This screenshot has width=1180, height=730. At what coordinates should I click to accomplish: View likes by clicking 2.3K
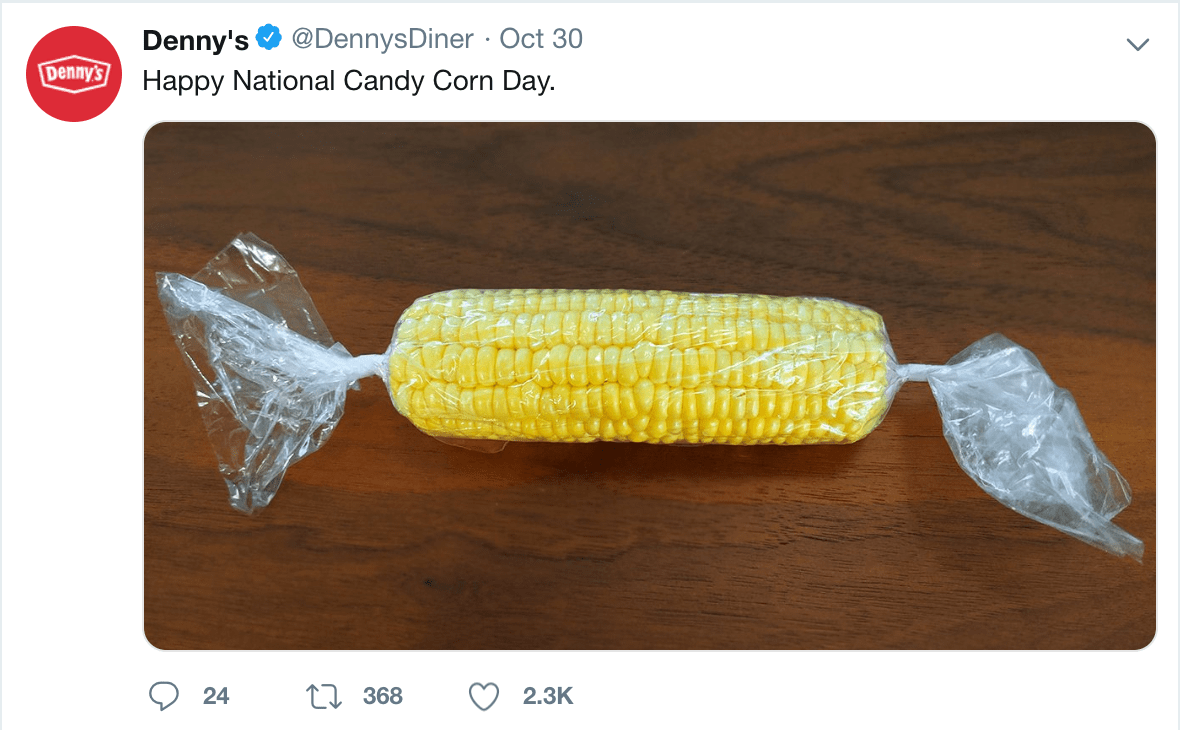547,696
